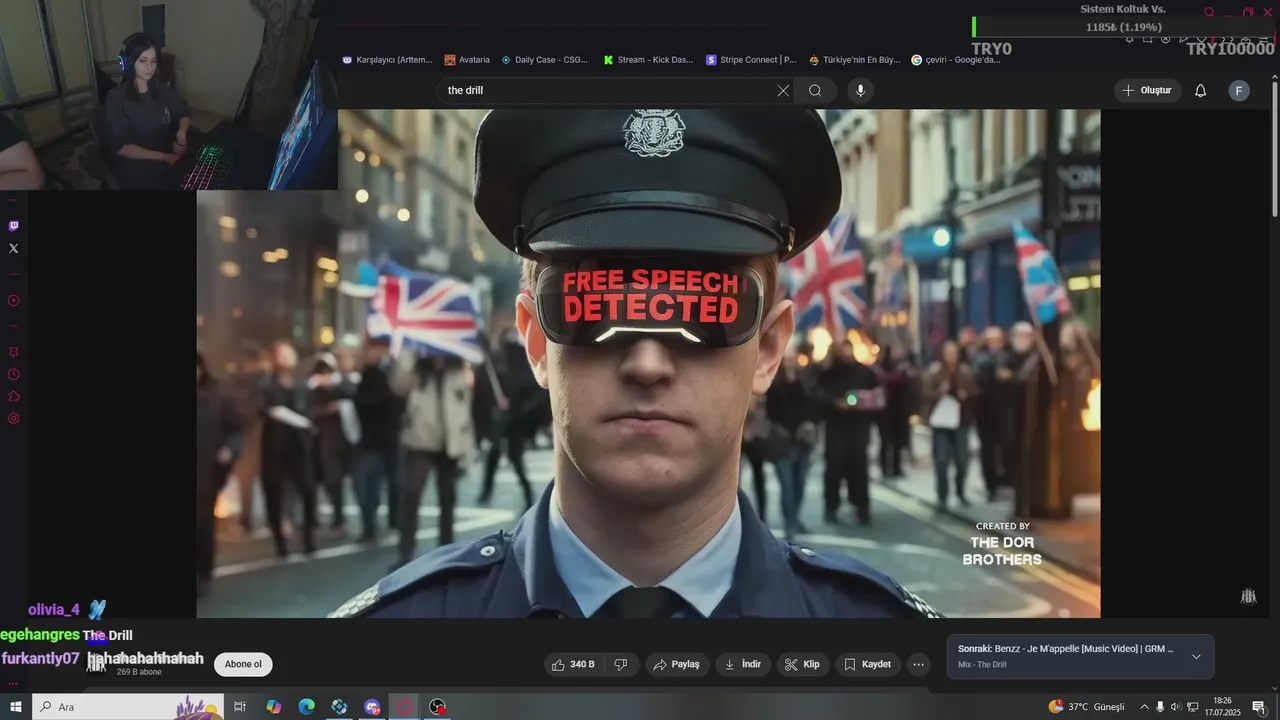Click the free speech video frame
The width and height of the screenshot is (1280, 720).
click(648, 363)
